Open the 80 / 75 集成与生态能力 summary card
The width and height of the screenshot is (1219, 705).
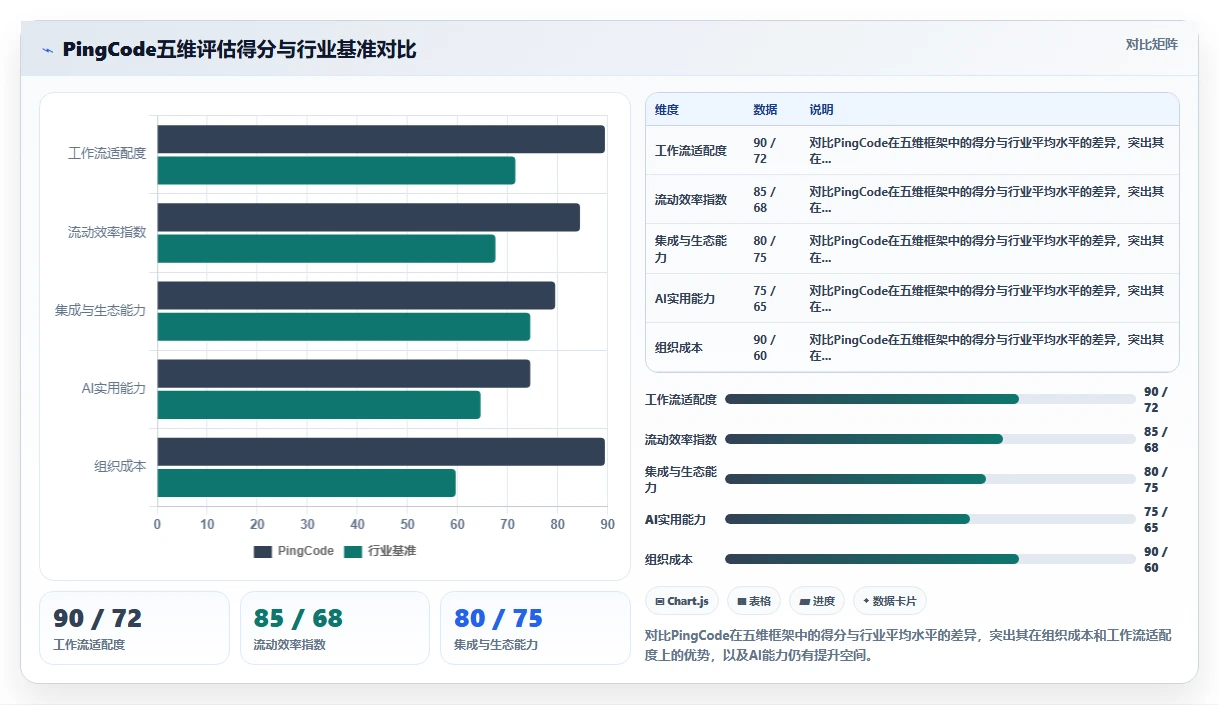tap(535, 628)
